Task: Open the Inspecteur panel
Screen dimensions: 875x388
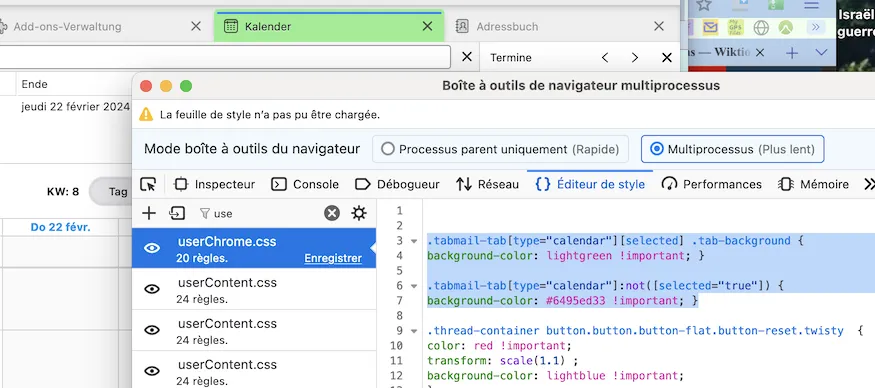Action: pos(214,184)
